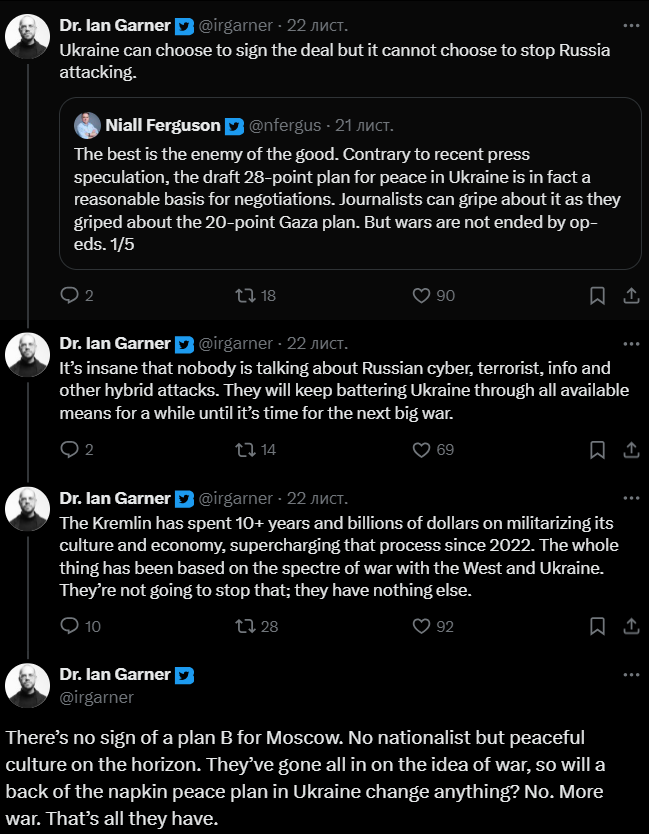Open more options on hybrid attacks tweet
The width and height of the screenshot is (649, 834).
(x=631, y=342)
